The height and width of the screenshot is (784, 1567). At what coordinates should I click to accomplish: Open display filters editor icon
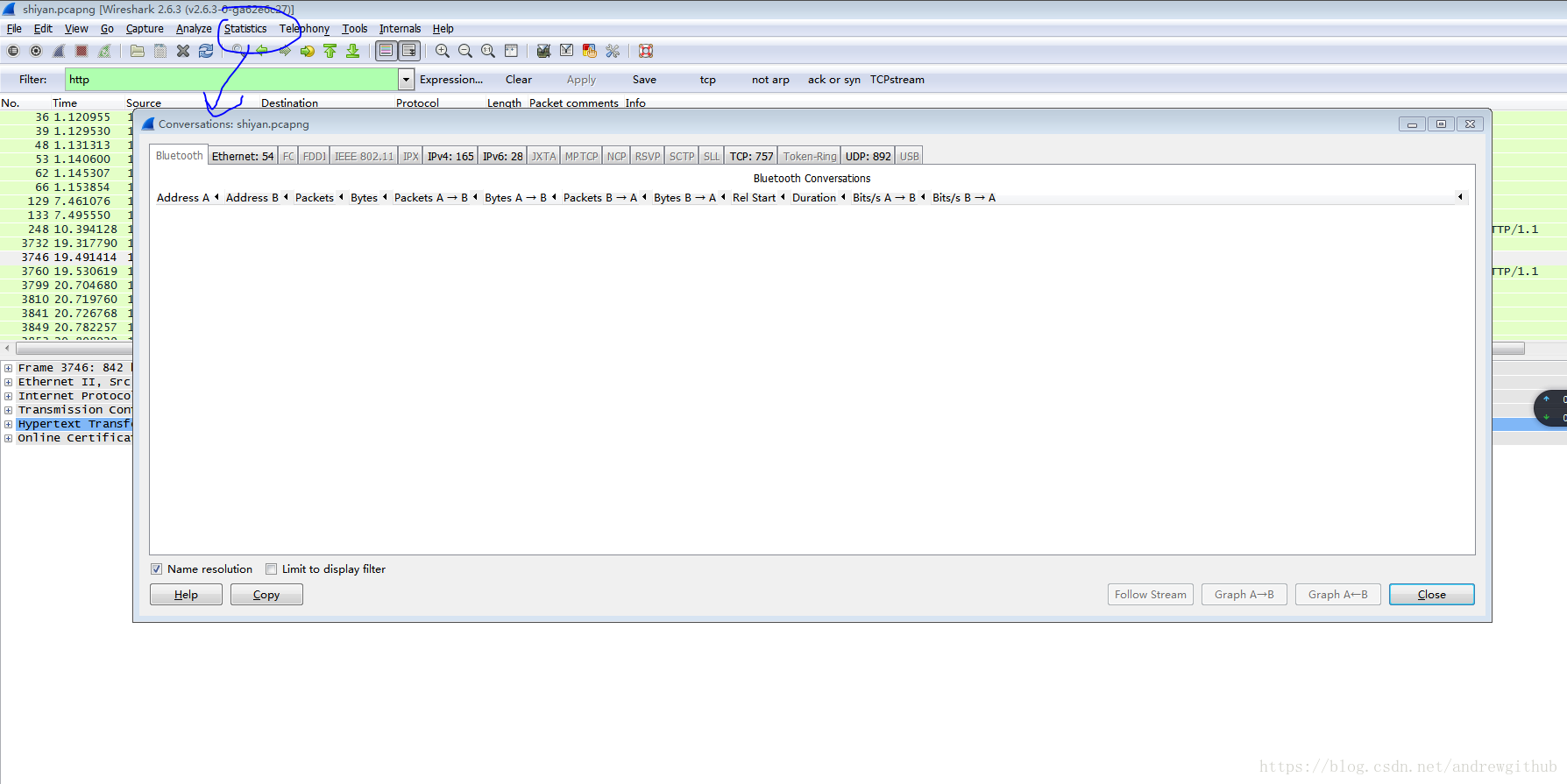567,51
